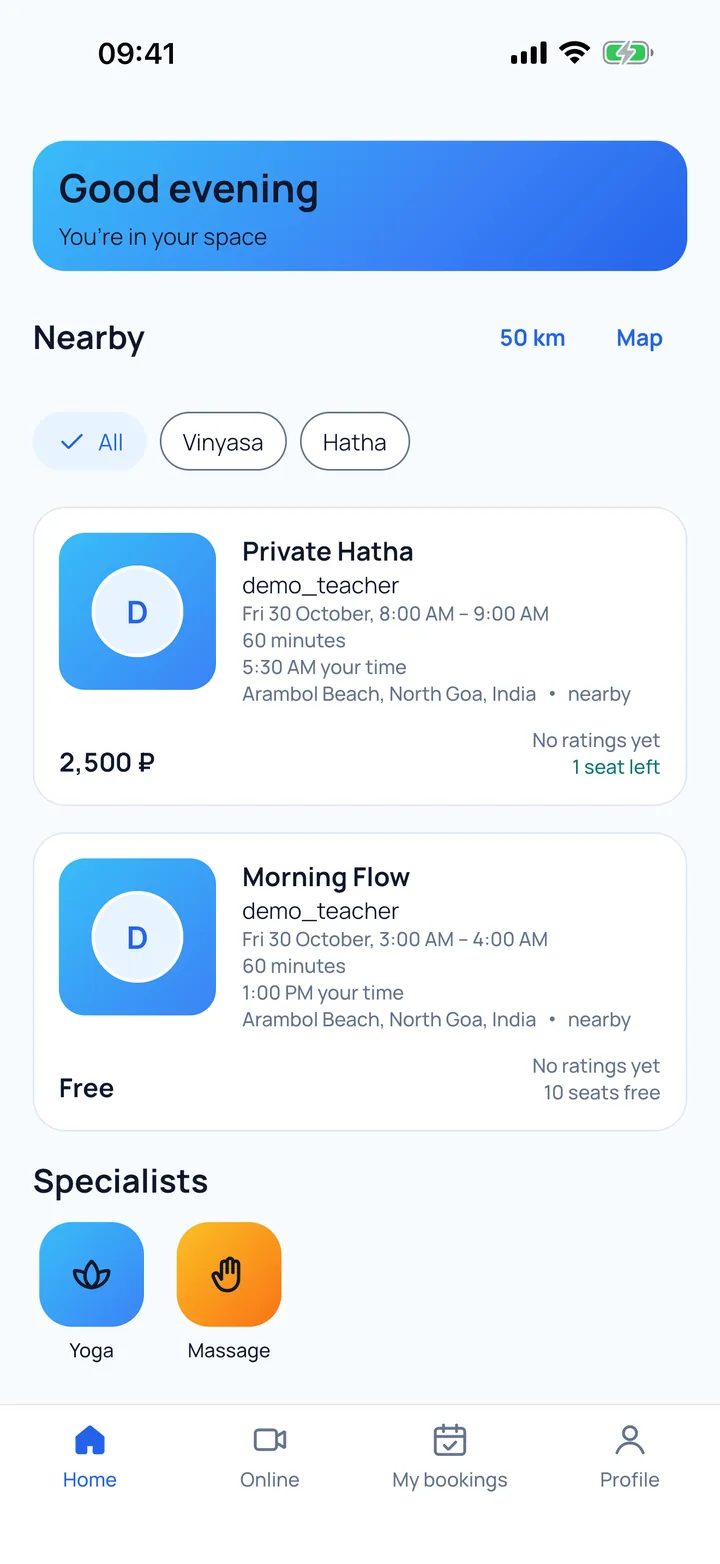
Task: Open the Massage specialists icon
Action: (229, 1274)
